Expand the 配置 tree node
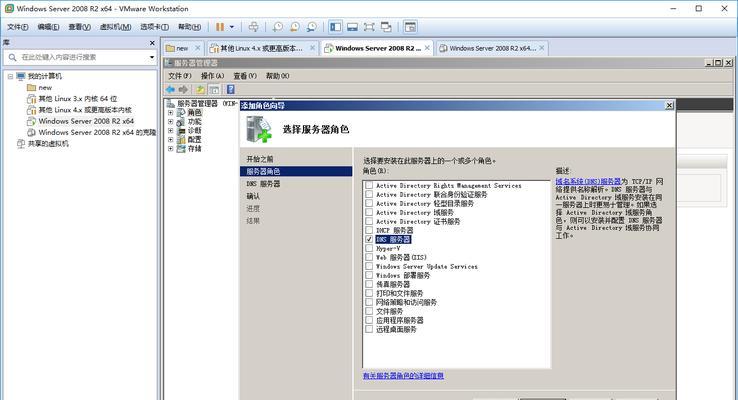This screenshot has width=738, height=400. point(170,140)
